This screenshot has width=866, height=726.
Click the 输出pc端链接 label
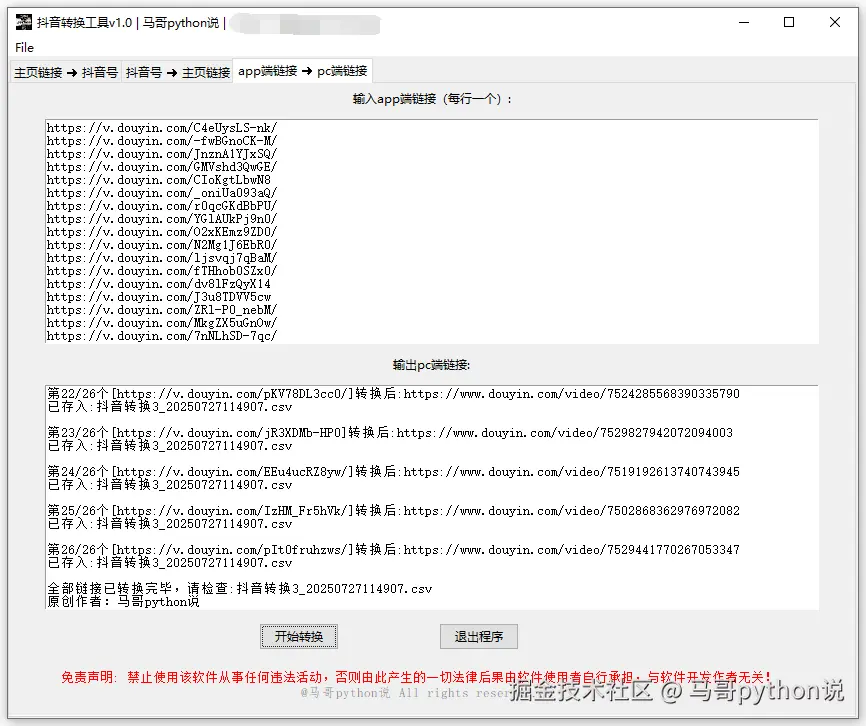431,365
